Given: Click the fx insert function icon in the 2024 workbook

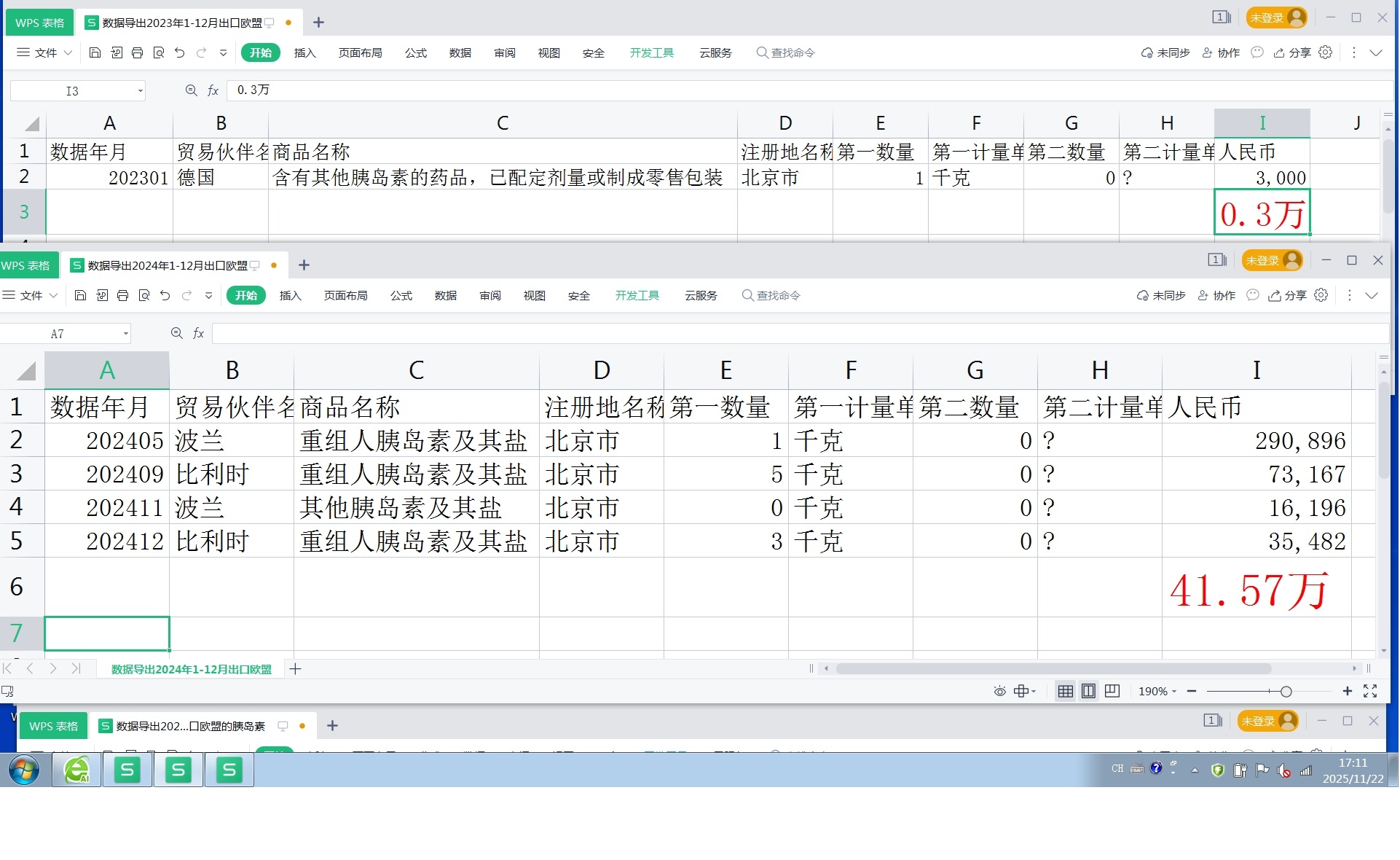Looking at the screenshot, I should pyautogui.click(x=198, y=333).
